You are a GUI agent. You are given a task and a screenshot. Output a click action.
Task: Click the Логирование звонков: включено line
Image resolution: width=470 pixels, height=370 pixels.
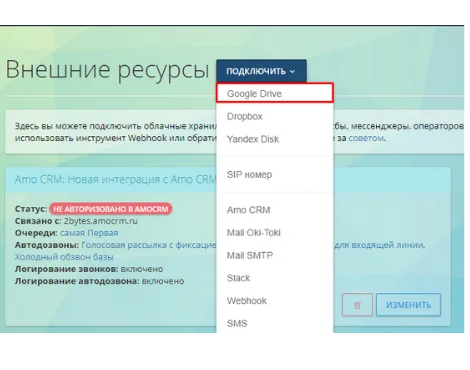pyautogui.click(x=89, y=269)
